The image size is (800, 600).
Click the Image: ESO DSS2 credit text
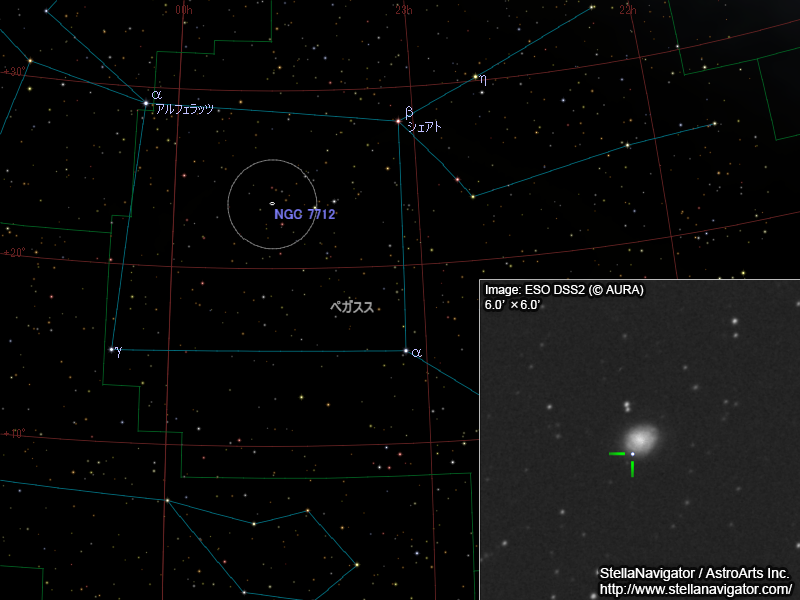tap(564, 290)
